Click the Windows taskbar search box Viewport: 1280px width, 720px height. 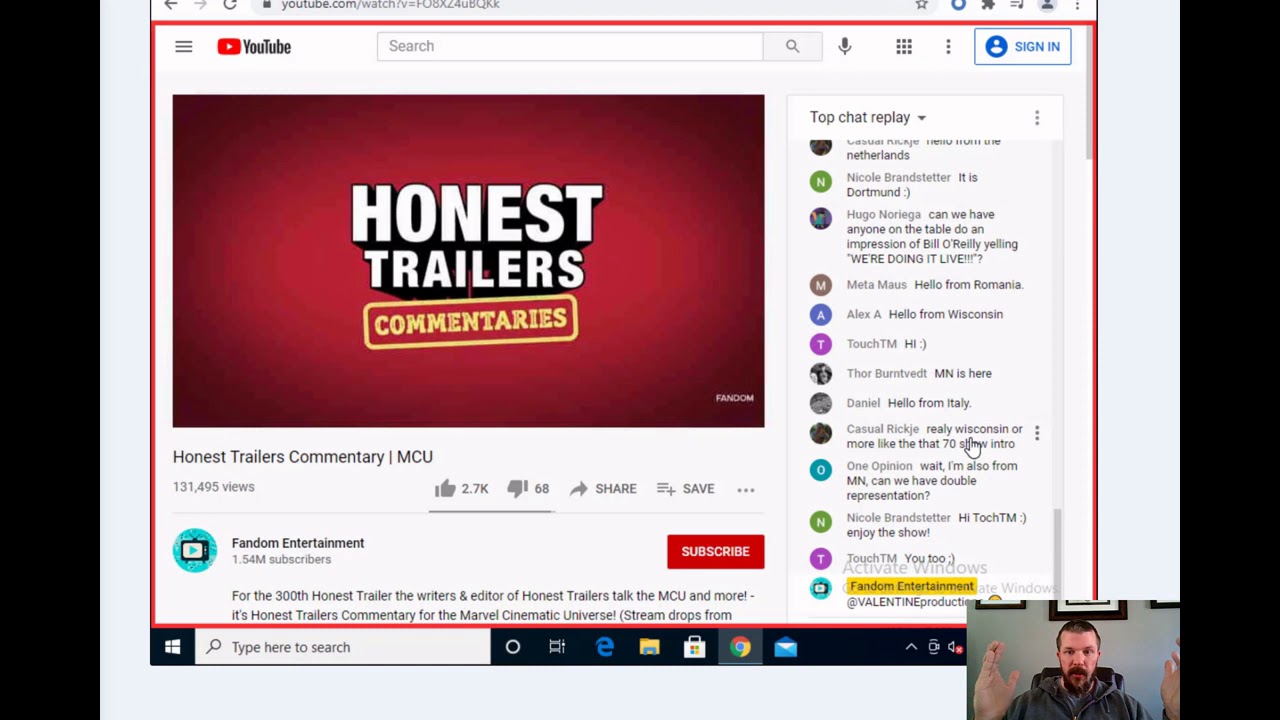342,647
